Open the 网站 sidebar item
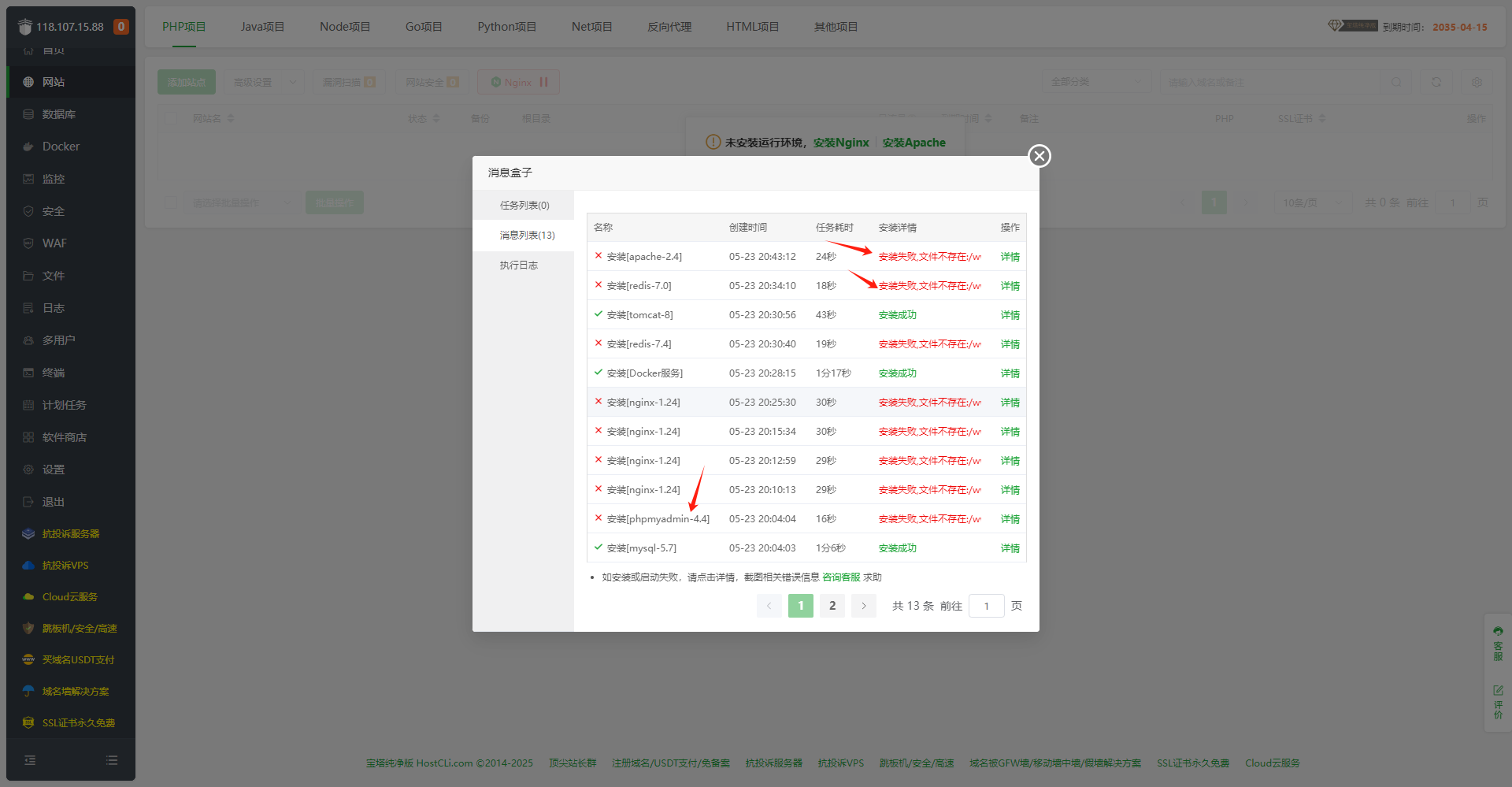The width and height of the screenshot is (1512, 787). 71,82
